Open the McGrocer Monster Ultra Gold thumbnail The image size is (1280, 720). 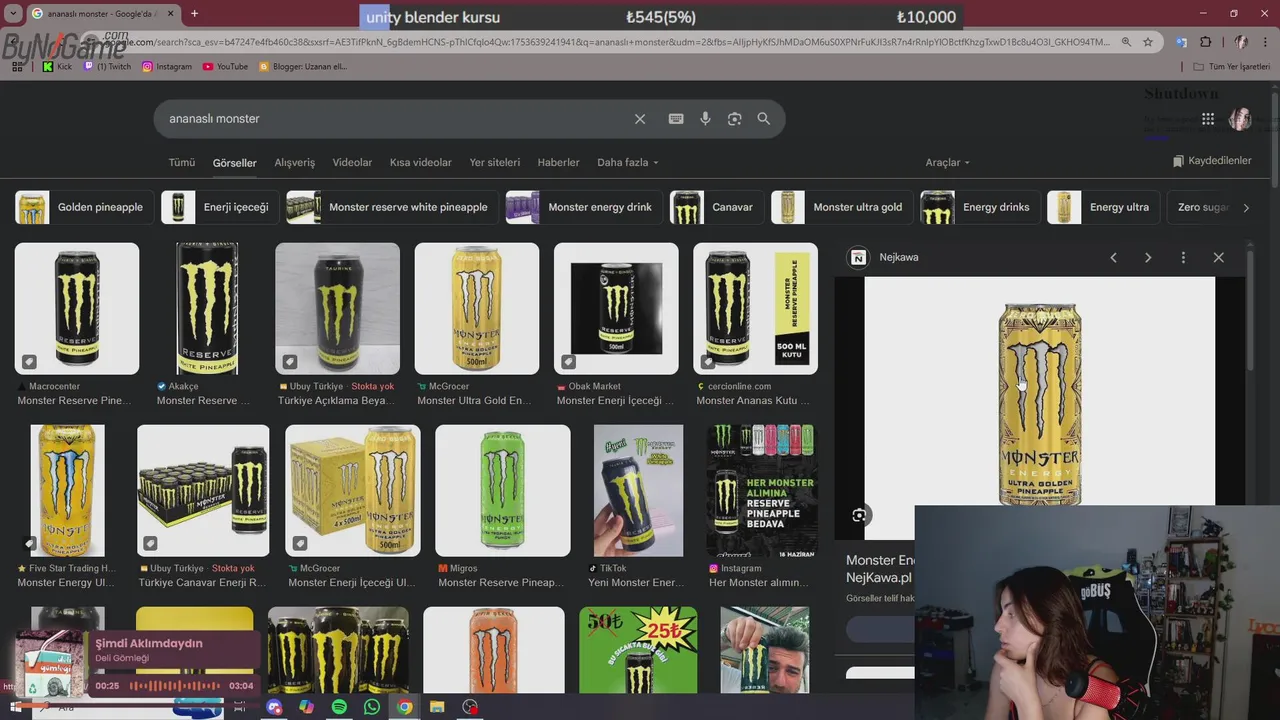click(x=477, y=308)
